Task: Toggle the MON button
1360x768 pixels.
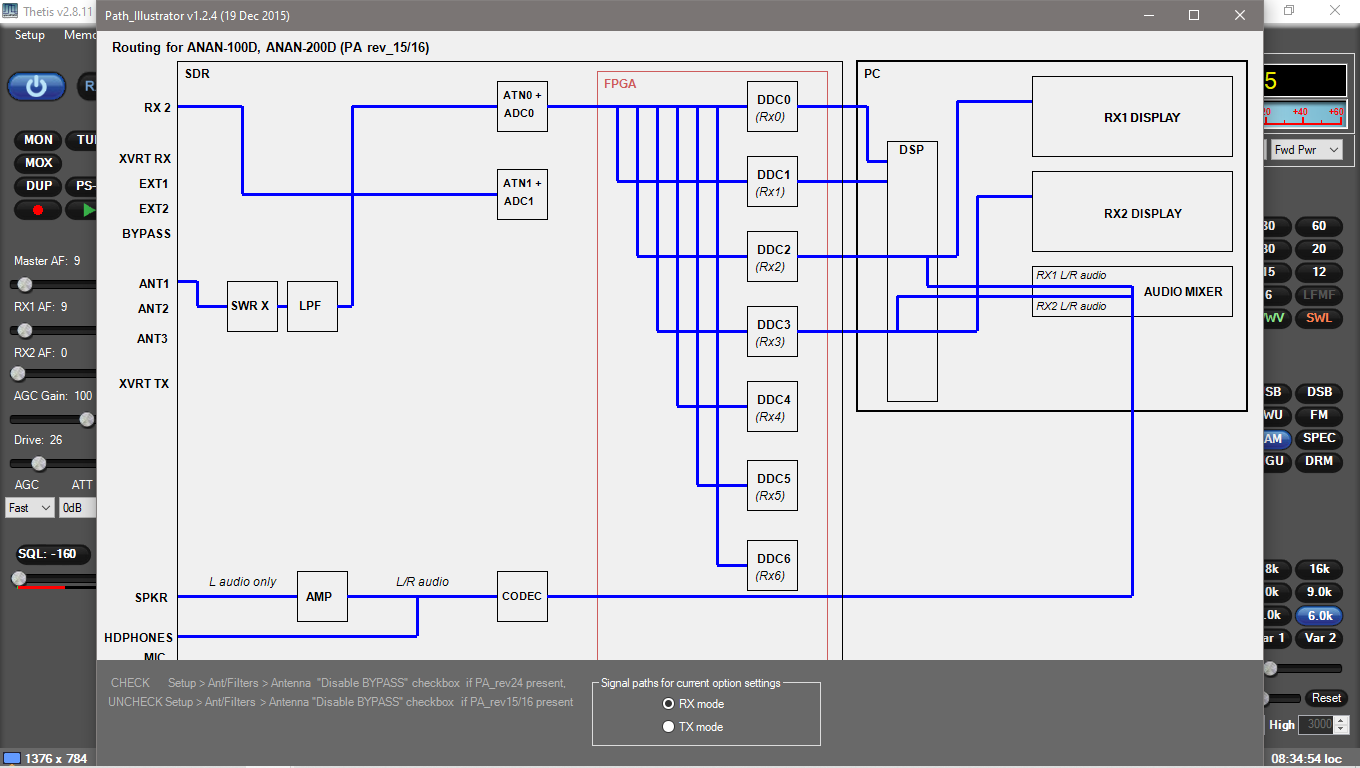Action: [x=38, y=140]
